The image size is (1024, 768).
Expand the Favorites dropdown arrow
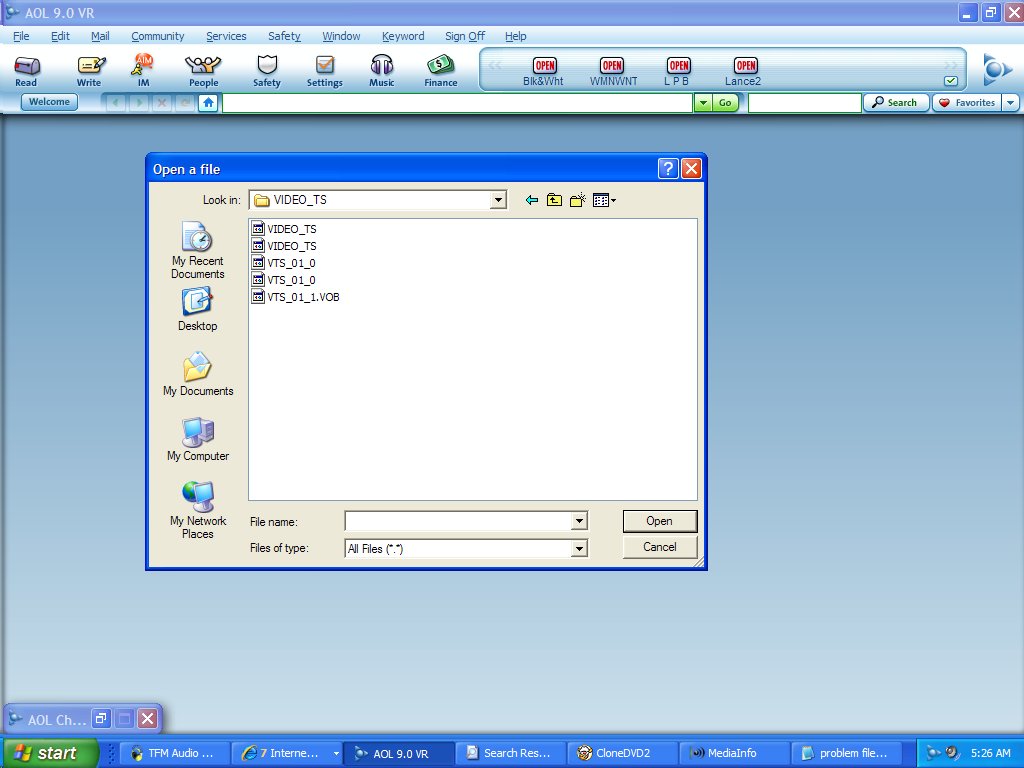tap(1011, 103)
